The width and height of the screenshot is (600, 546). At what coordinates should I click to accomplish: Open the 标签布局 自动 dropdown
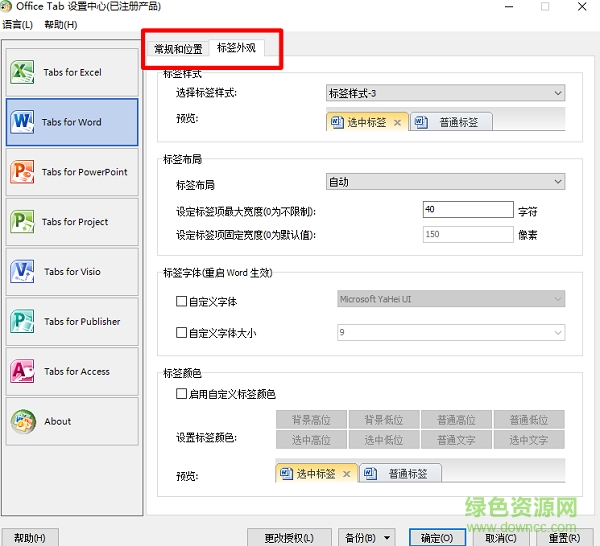point(445,182)
